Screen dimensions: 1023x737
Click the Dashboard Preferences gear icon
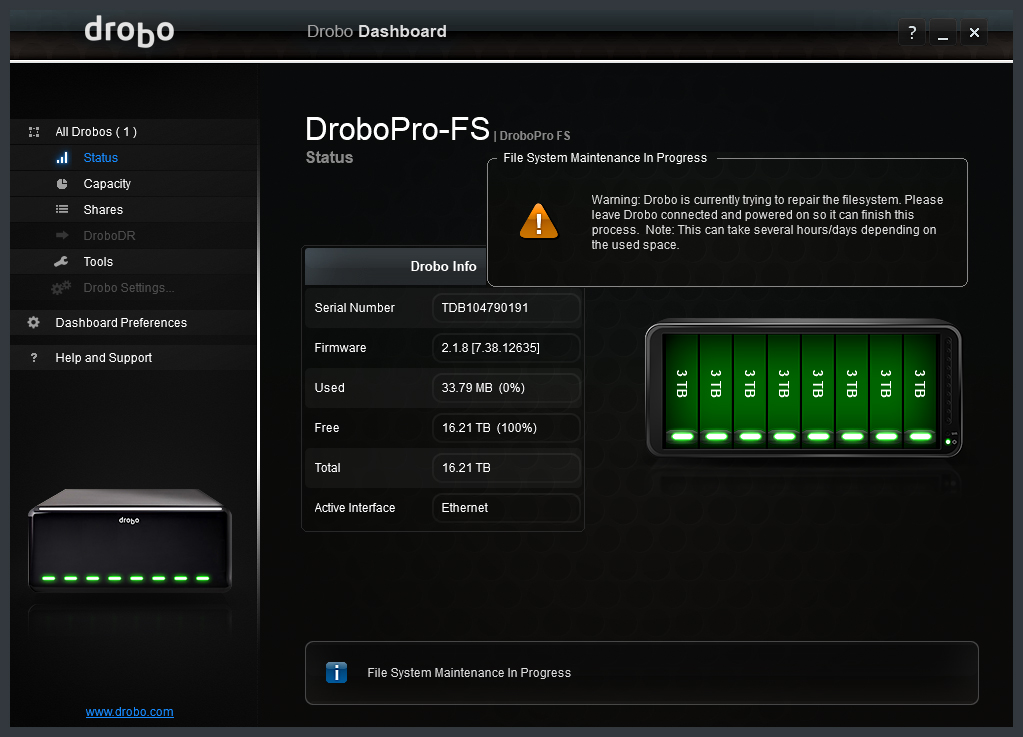click(x=33, y=322)
